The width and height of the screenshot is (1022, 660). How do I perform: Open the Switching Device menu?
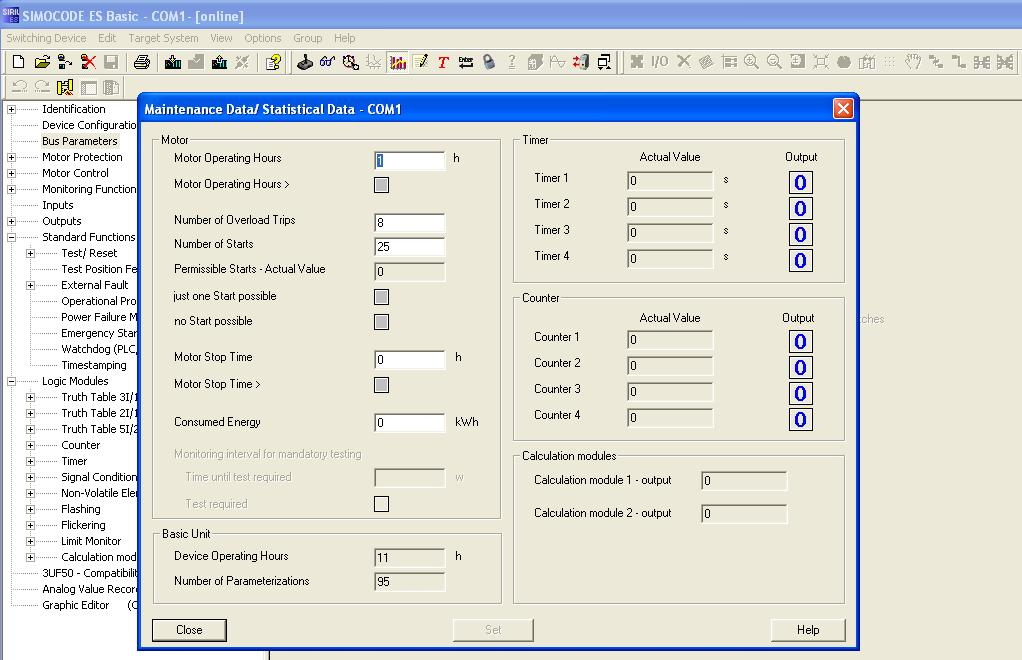pos(46,38)
